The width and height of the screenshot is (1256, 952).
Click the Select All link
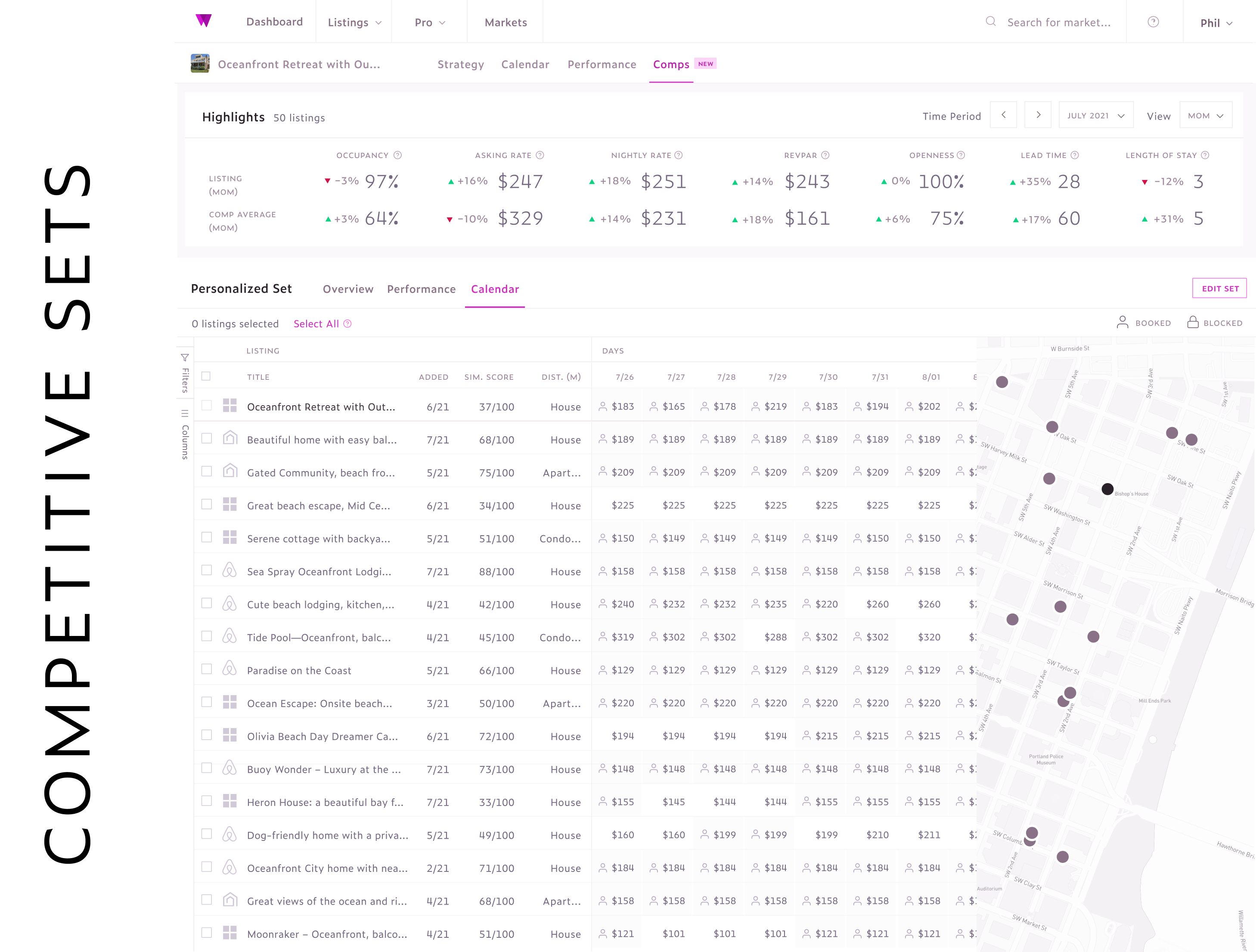click(x=316, y=324)
